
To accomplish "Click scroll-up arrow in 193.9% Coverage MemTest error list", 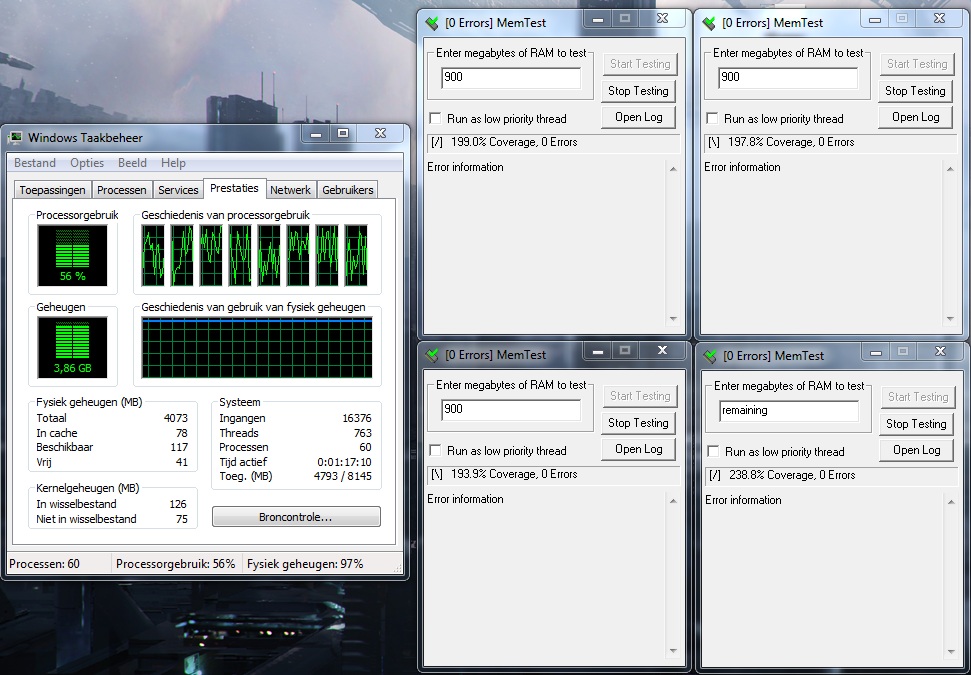I will [673, 500].
